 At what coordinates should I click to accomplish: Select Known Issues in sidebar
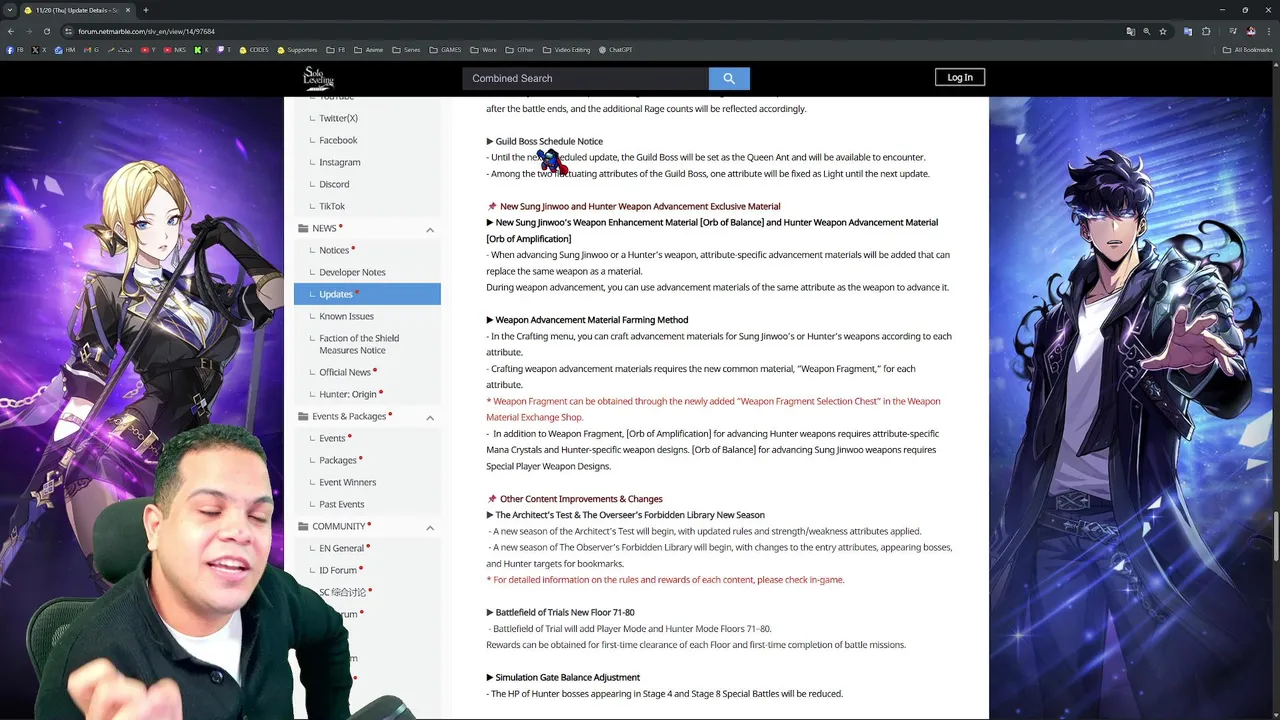(x=346, y=316)
